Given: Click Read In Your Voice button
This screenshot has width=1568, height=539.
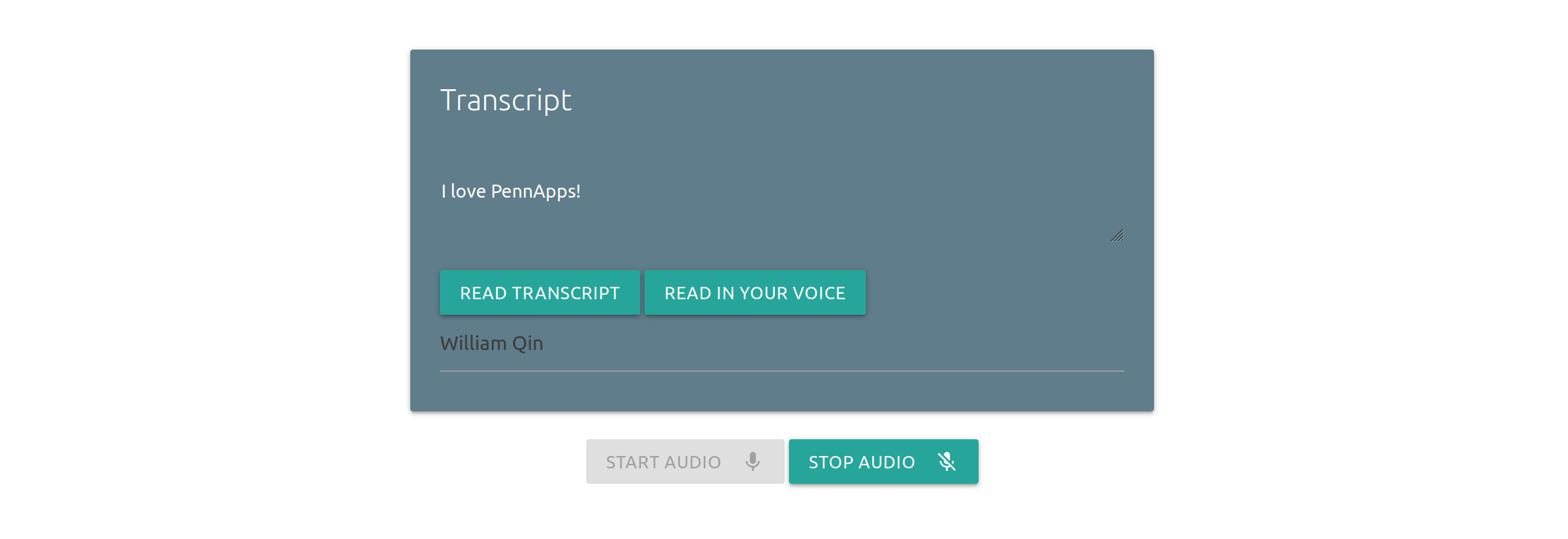Looking at the screenshot, I should [x=755, y=292].
